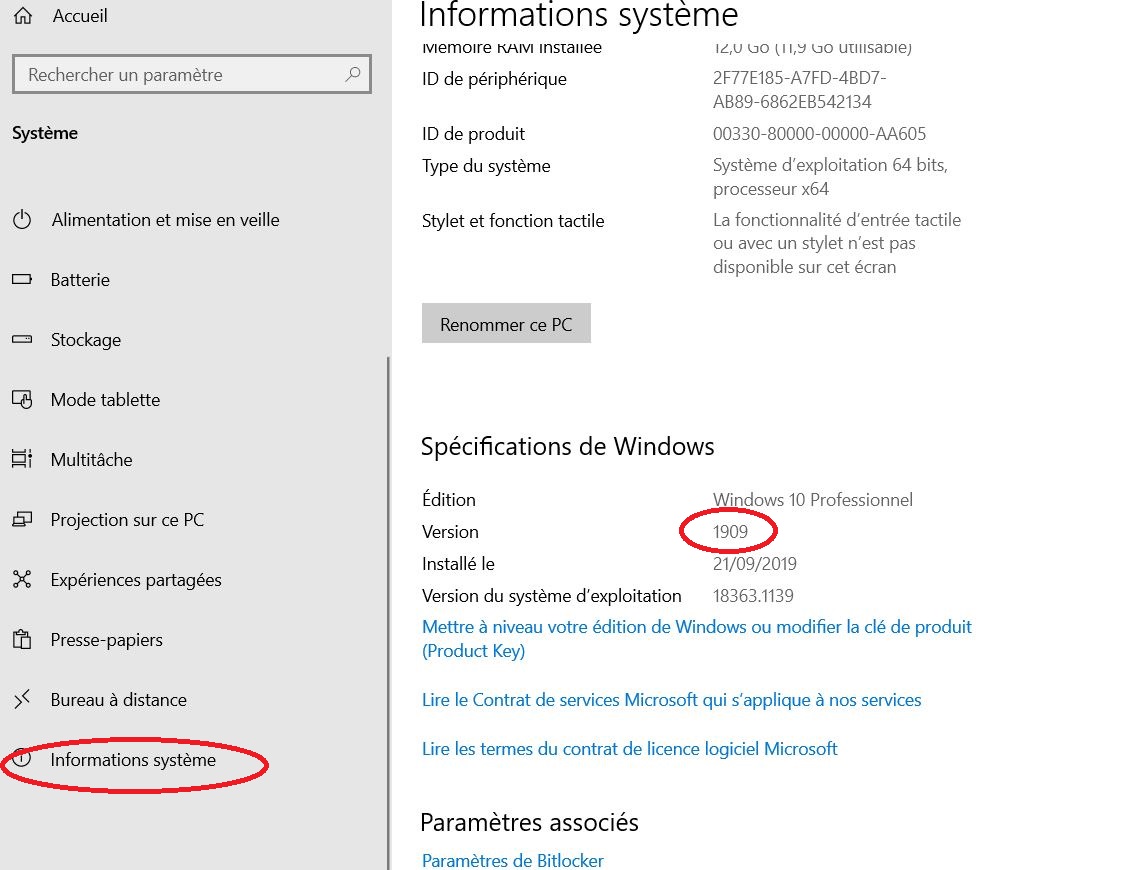The width and height of the screenshot is (1137, 870).
Task: Go to Stockage settings
Action: point(86,340)
